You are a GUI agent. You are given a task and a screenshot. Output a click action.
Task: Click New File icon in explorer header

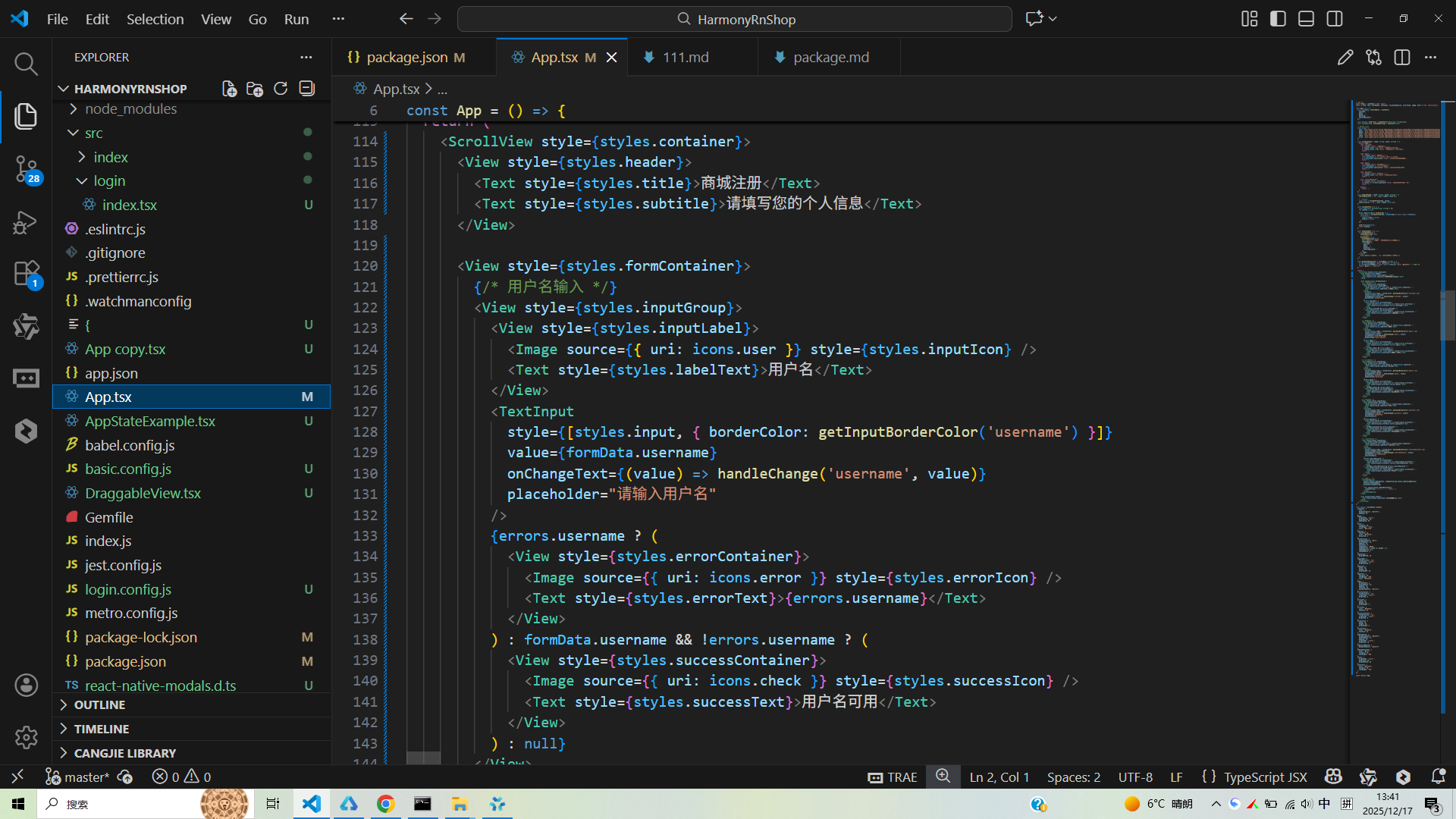(x=229, y=89)
